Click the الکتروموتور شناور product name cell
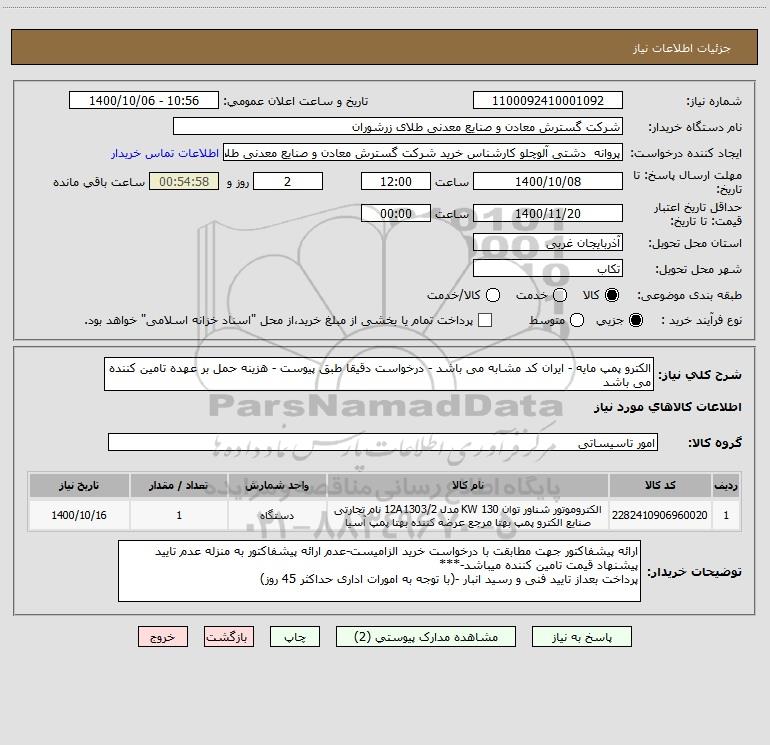Viewport: 770px width, 745px height. point(468,515)
